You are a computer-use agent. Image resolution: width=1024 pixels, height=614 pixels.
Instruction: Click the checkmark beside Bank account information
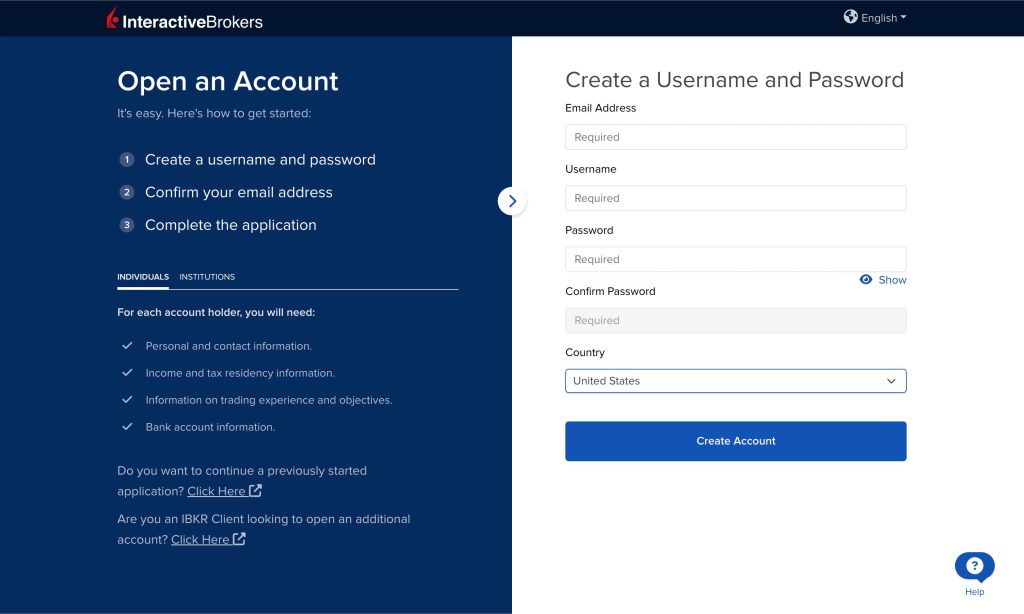click(x=127, y=427)
